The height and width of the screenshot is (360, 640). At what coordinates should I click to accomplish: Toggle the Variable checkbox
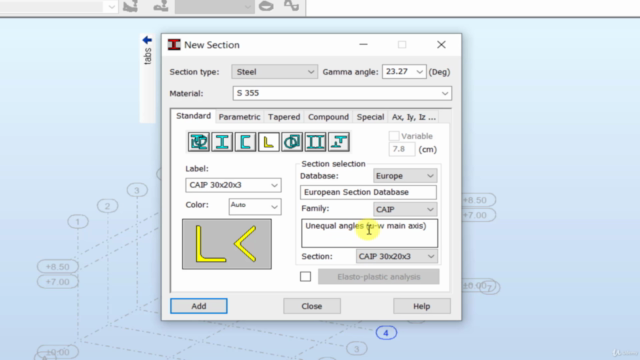point(394,136)
